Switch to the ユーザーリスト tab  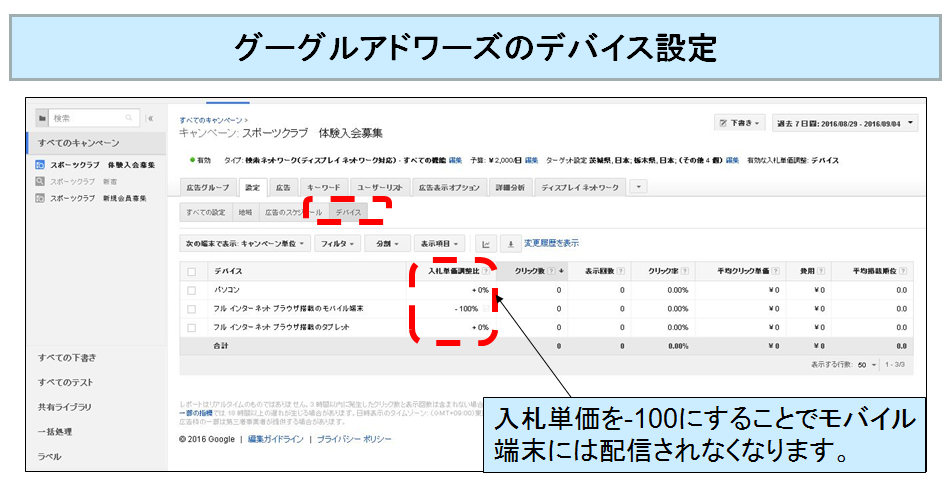point(379,188)
